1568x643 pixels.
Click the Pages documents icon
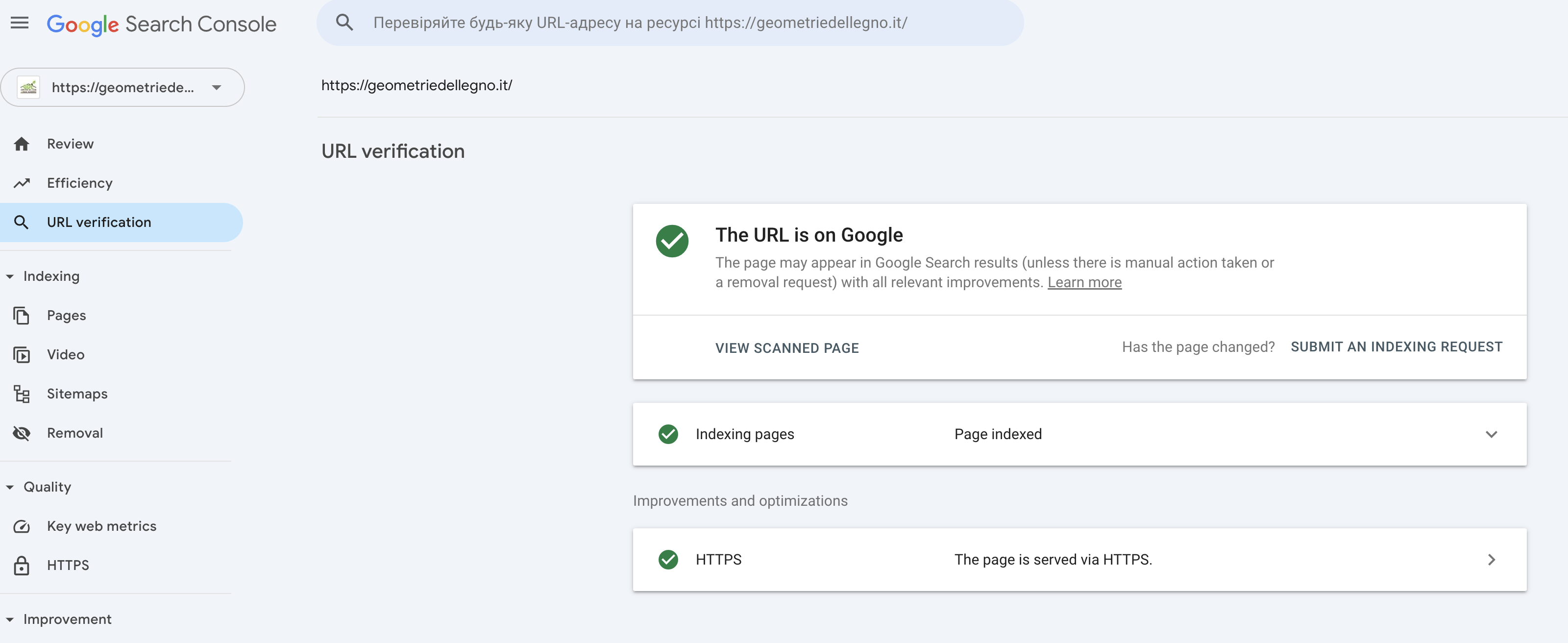22,316
